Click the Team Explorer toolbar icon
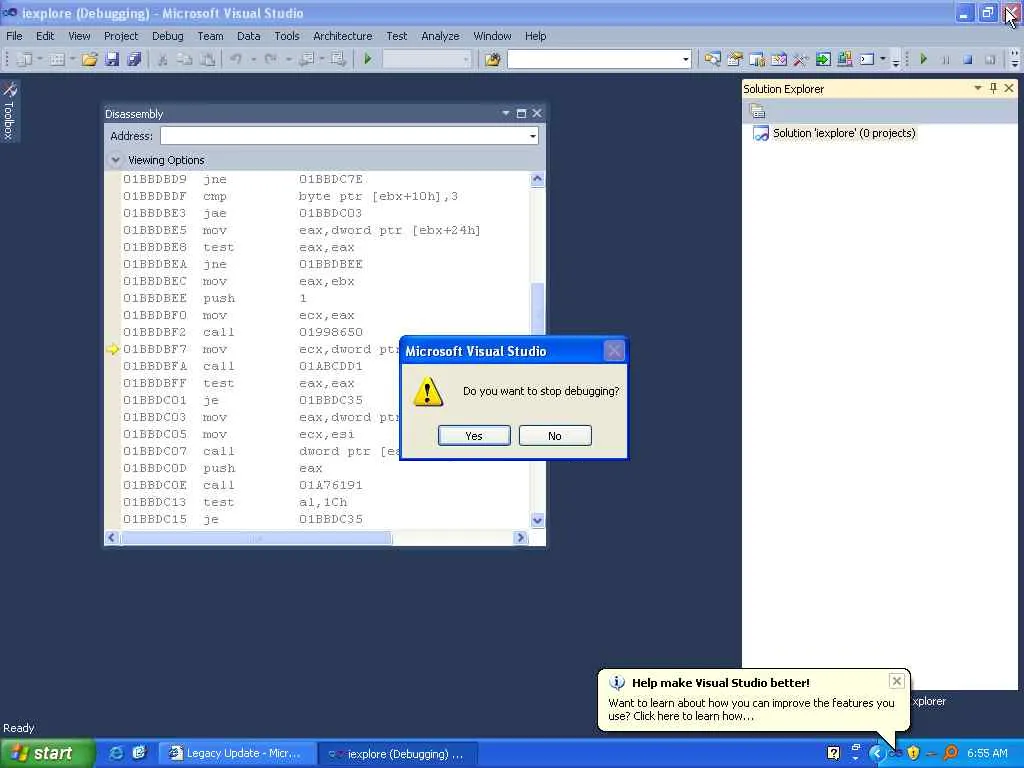Image resolution: width=1024 pixels, height=768 pixels. pyautogui.click(x=844, y=59)
